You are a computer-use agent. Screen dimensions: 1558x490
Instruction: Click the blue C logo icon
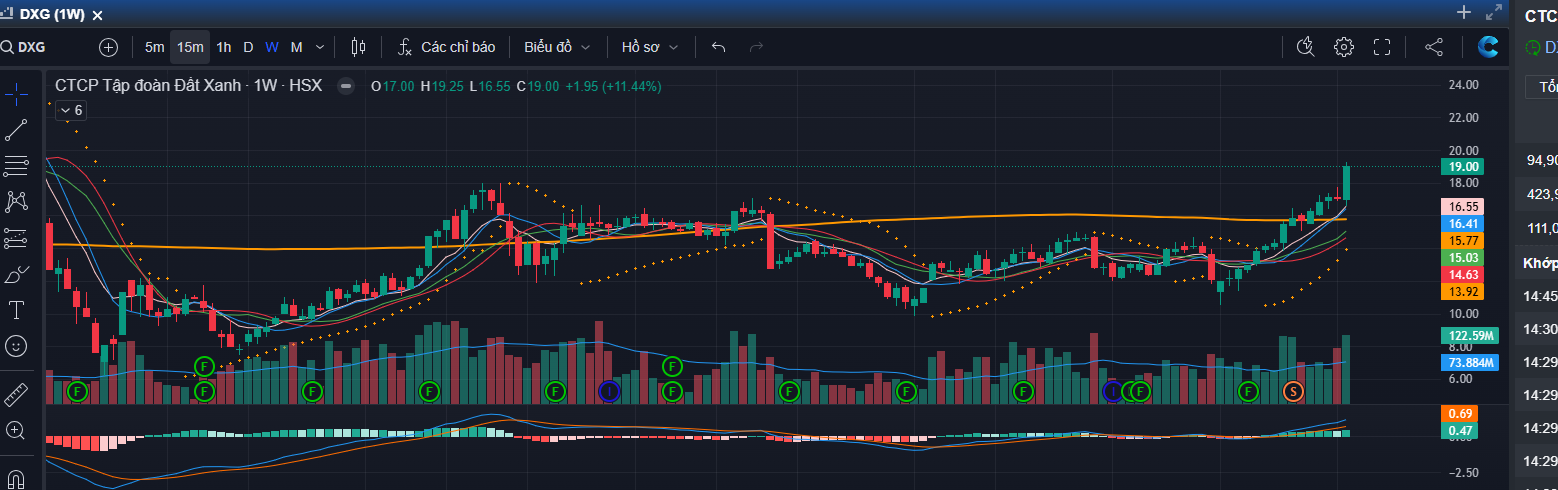click(1488, 47)
